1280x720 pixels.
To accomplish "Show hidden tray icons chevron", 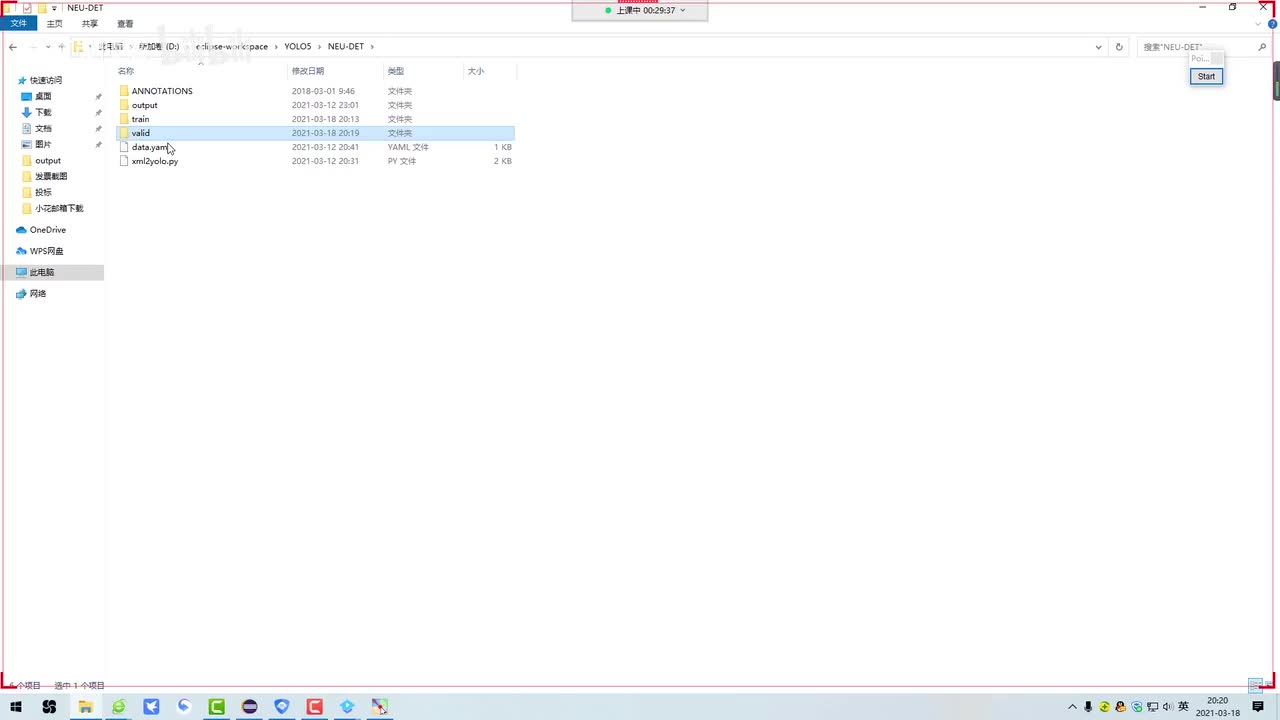I will point(1073,707).
